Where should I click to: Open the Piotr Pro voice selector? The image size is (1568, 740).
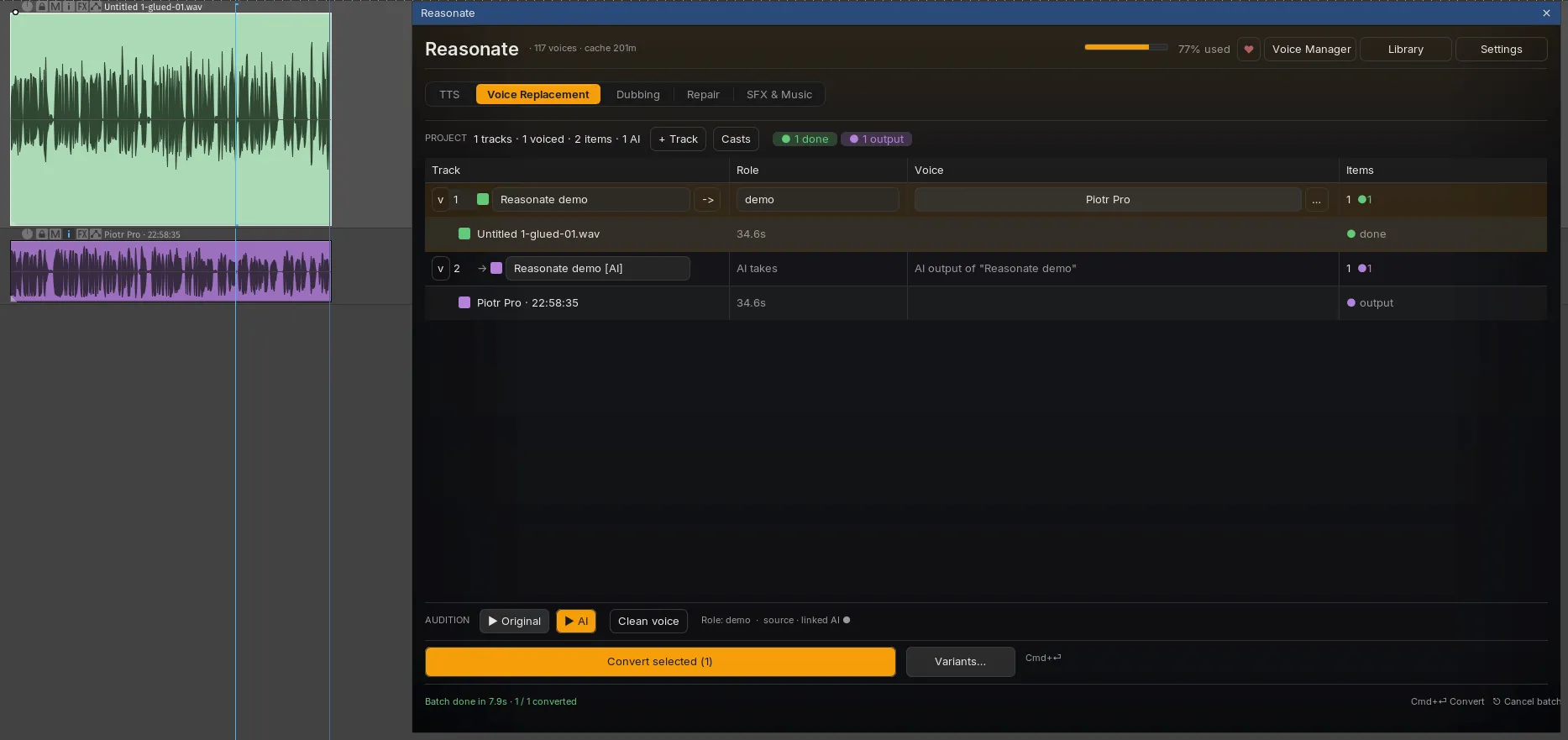click(x=1107, y=199)
